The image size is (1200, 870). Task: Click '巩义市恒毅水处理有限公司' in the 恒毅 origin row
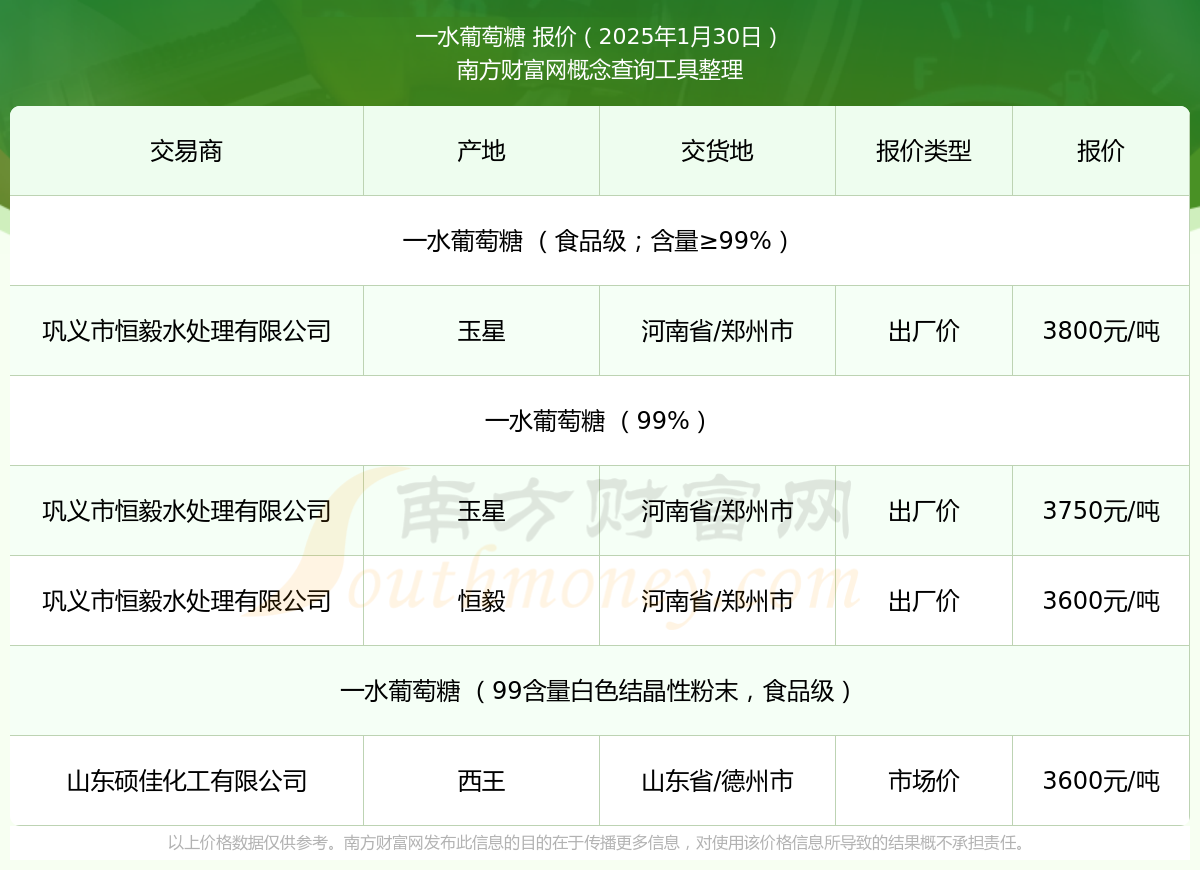pos(186,601)
